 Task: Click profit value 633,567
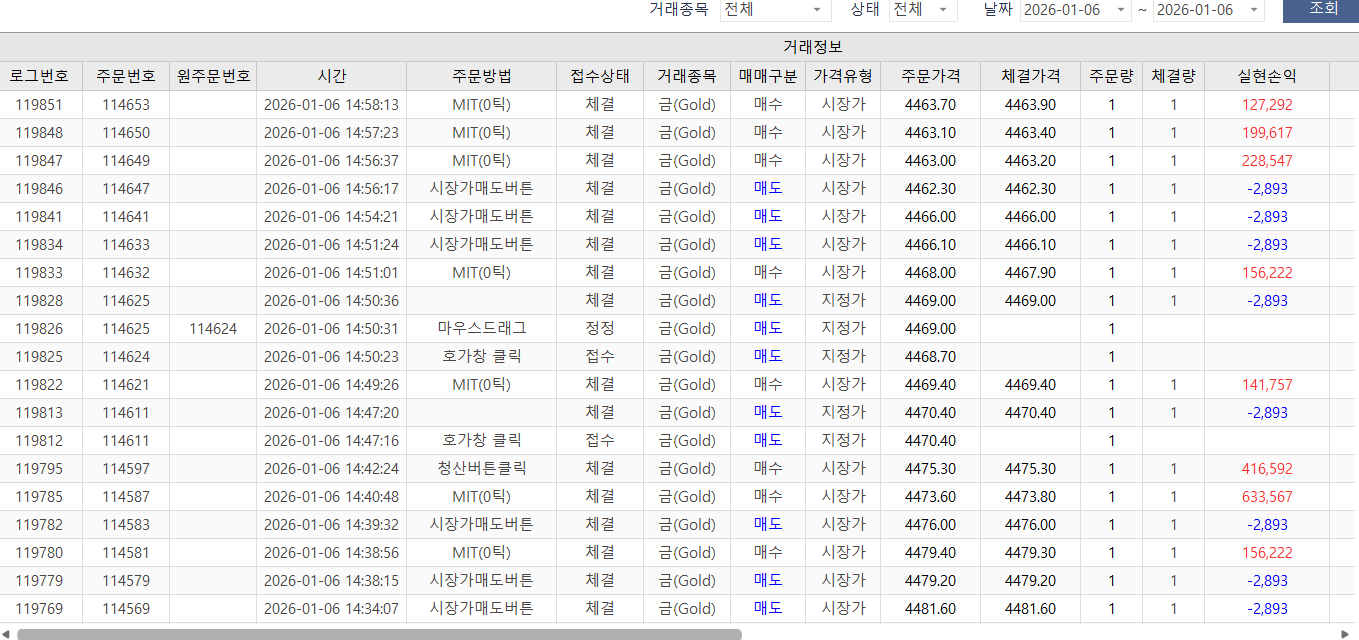tap(1267, 497)
